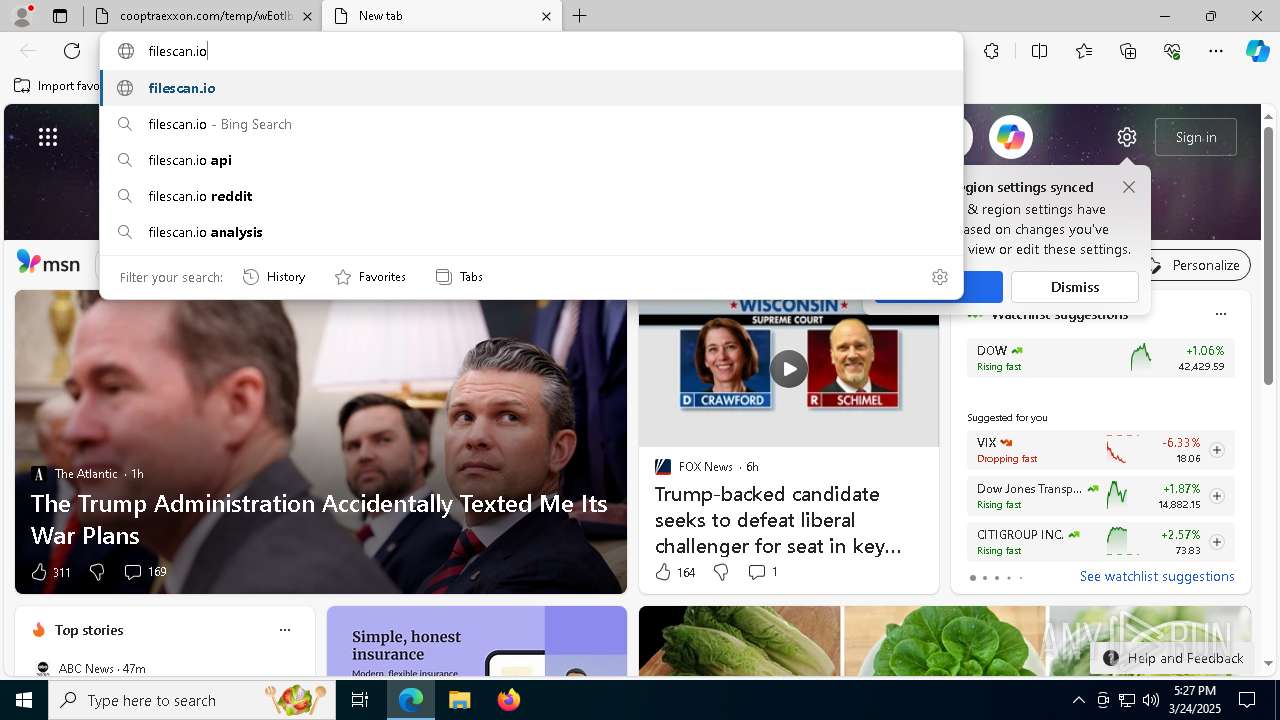This screenshot has height=720, width=1280.
Task: Open Settings and more ellipsis menu
Action: coord(1216,51)
